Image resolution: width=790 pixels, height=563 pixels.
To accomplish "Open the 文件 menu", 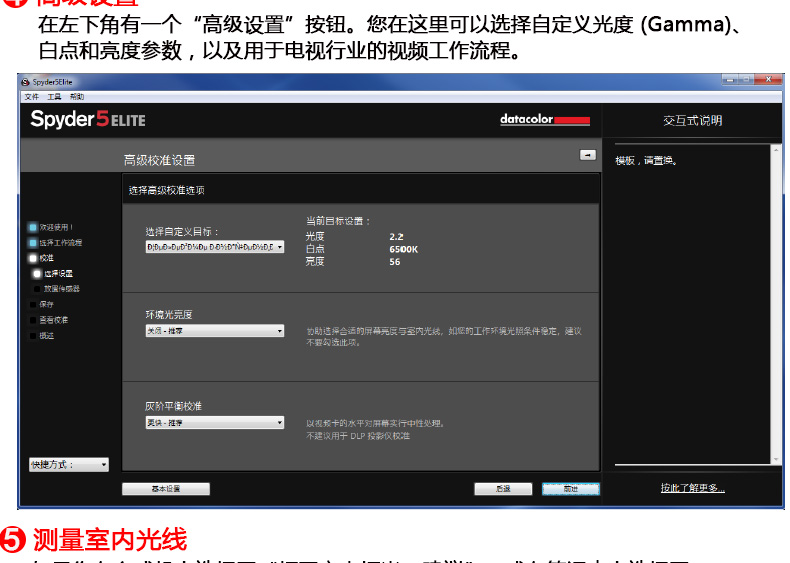I will coord(31,97).
